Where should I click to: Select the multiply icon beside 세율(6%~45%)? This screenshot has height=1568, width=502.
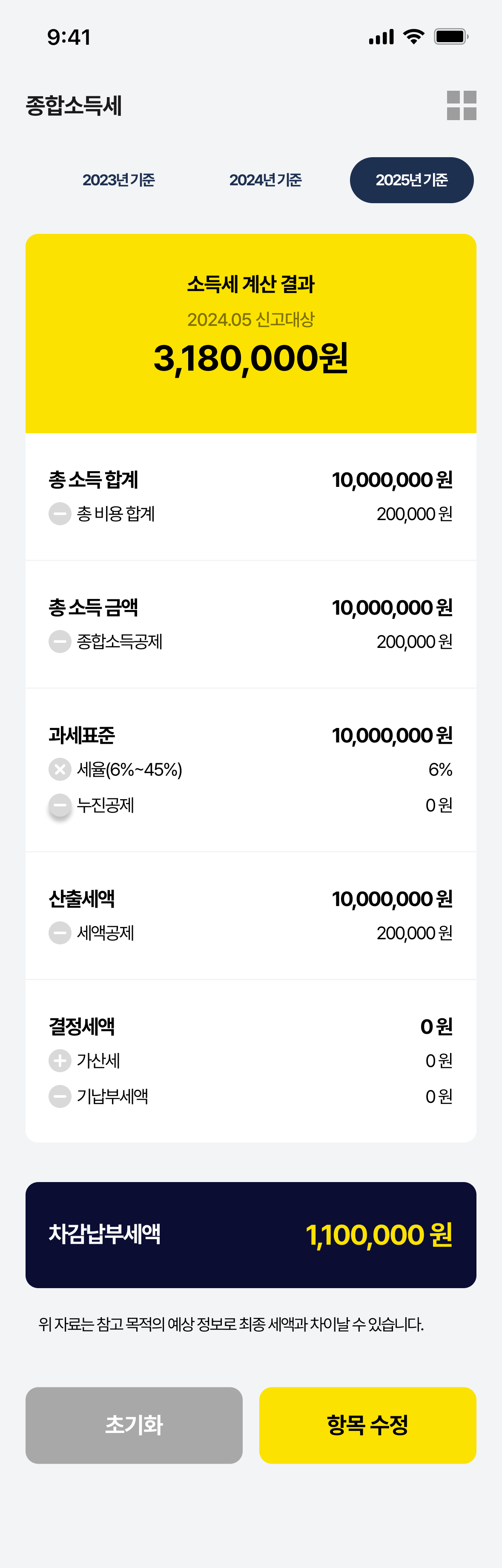pos(59,769)
